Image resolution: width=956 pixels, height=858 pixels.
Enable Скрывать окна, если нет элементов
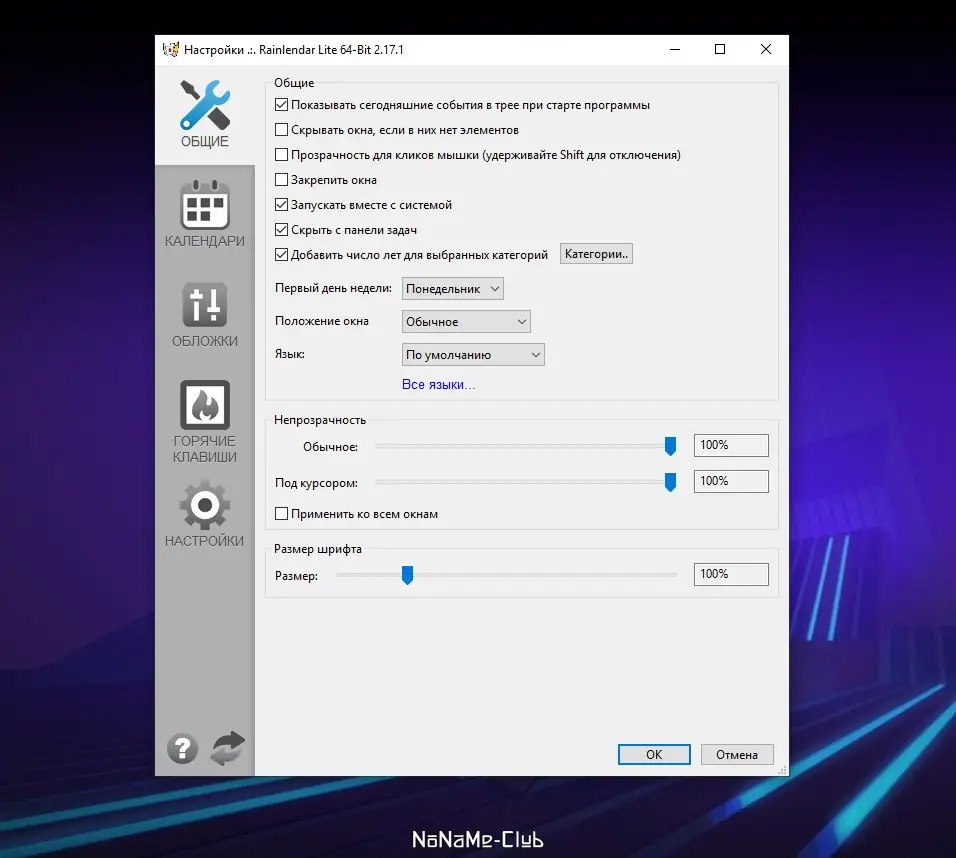(x=281, y=130)
